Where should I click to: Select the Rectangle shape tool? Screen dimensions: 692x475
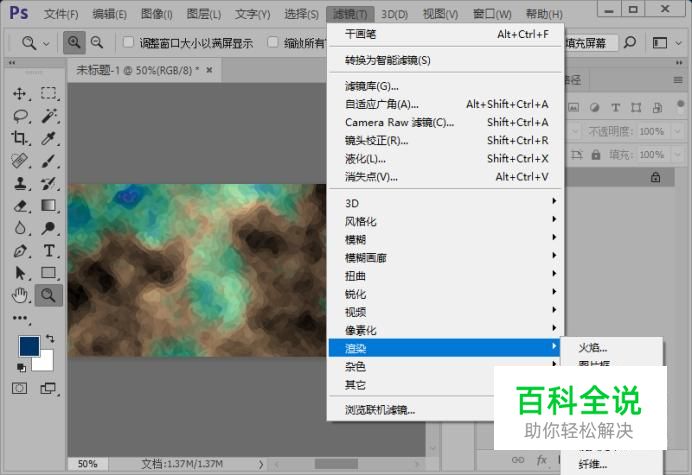pyautogui.click(x=49, y=273)
